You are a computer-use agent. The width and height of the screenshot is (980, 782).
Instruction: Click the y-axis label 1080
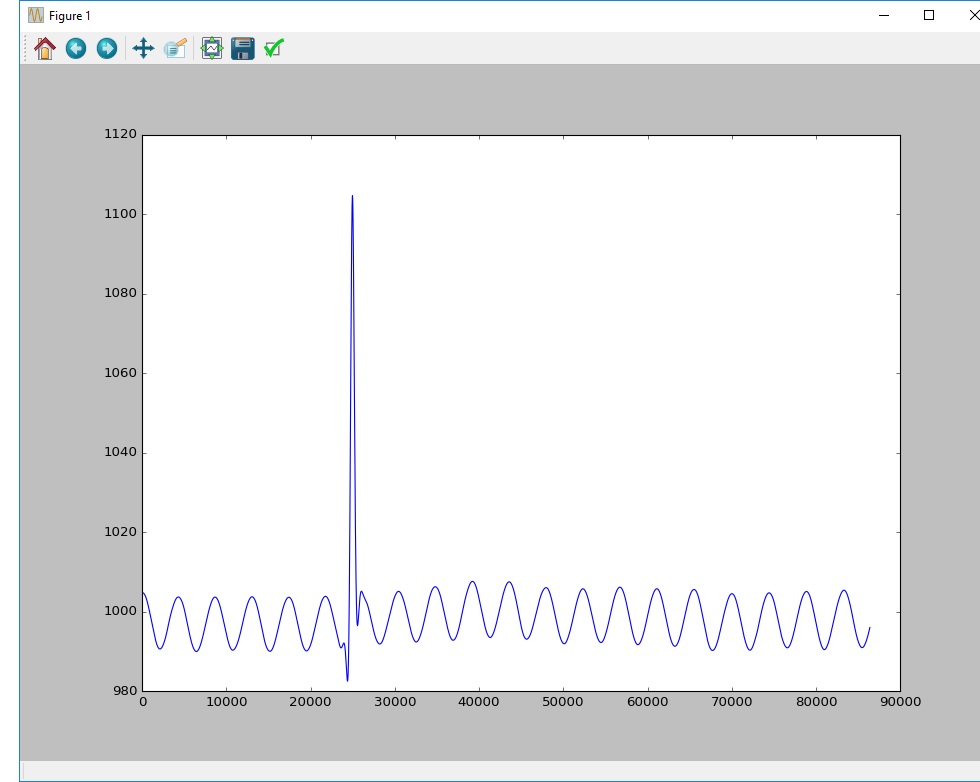click(x=120, y=293)
